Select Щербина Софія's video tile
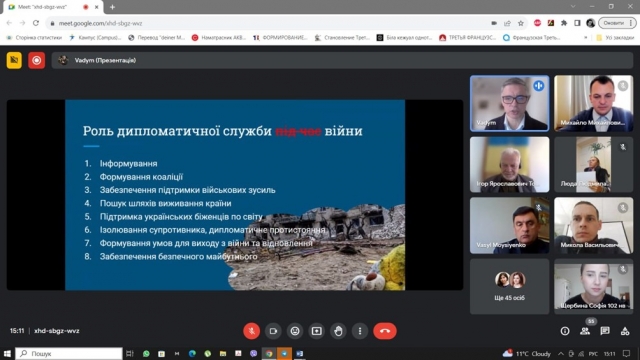 tap(593, 287)
